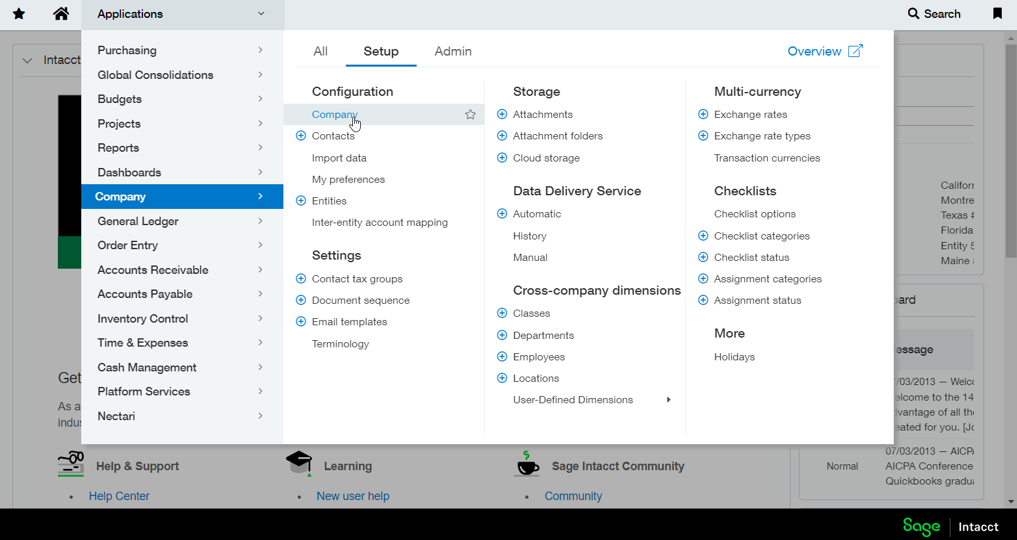Add Class via plus icon
This screenshot has height=540, width=1017.
501,313
